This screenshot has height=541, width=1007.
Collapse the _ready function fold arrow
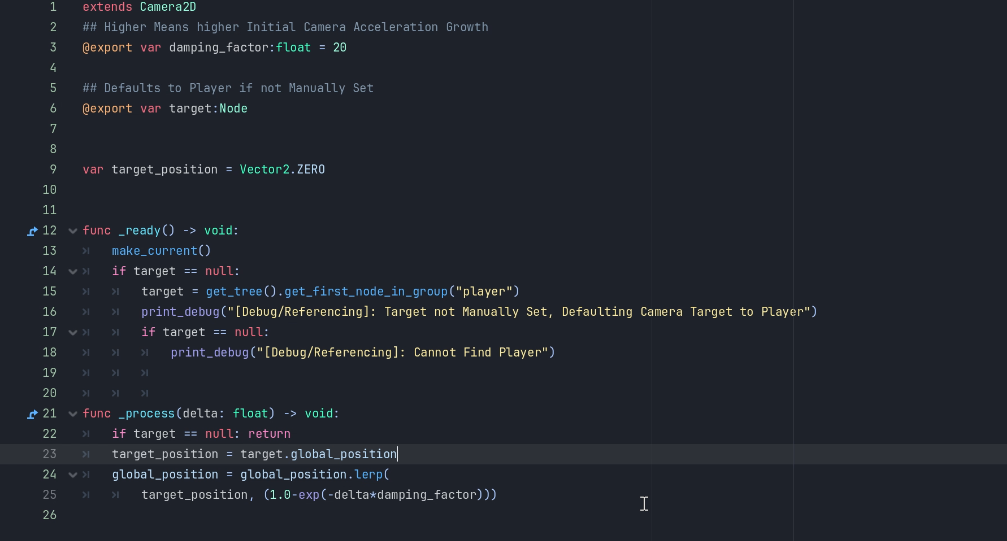pyautogui.click(x=73, y=231)
